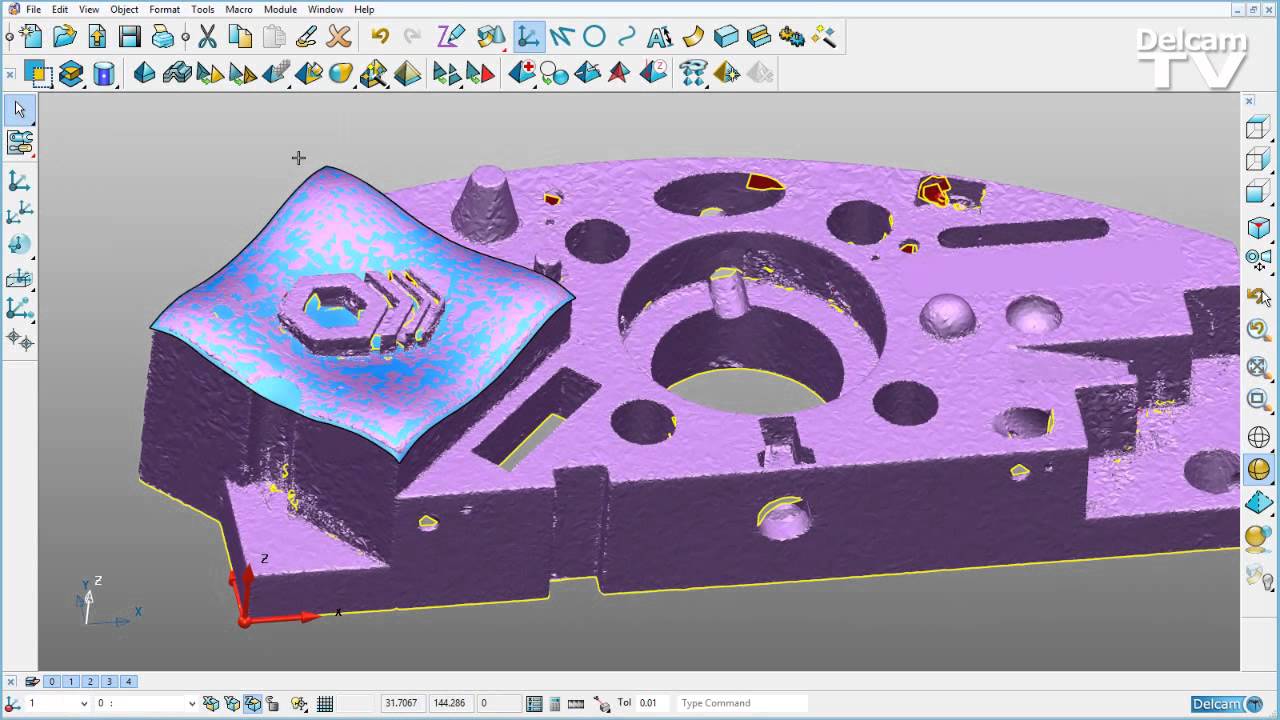This screenshot has height=720, width=1280.
Task: Toggle level 3 button
Action: [109, 681]
